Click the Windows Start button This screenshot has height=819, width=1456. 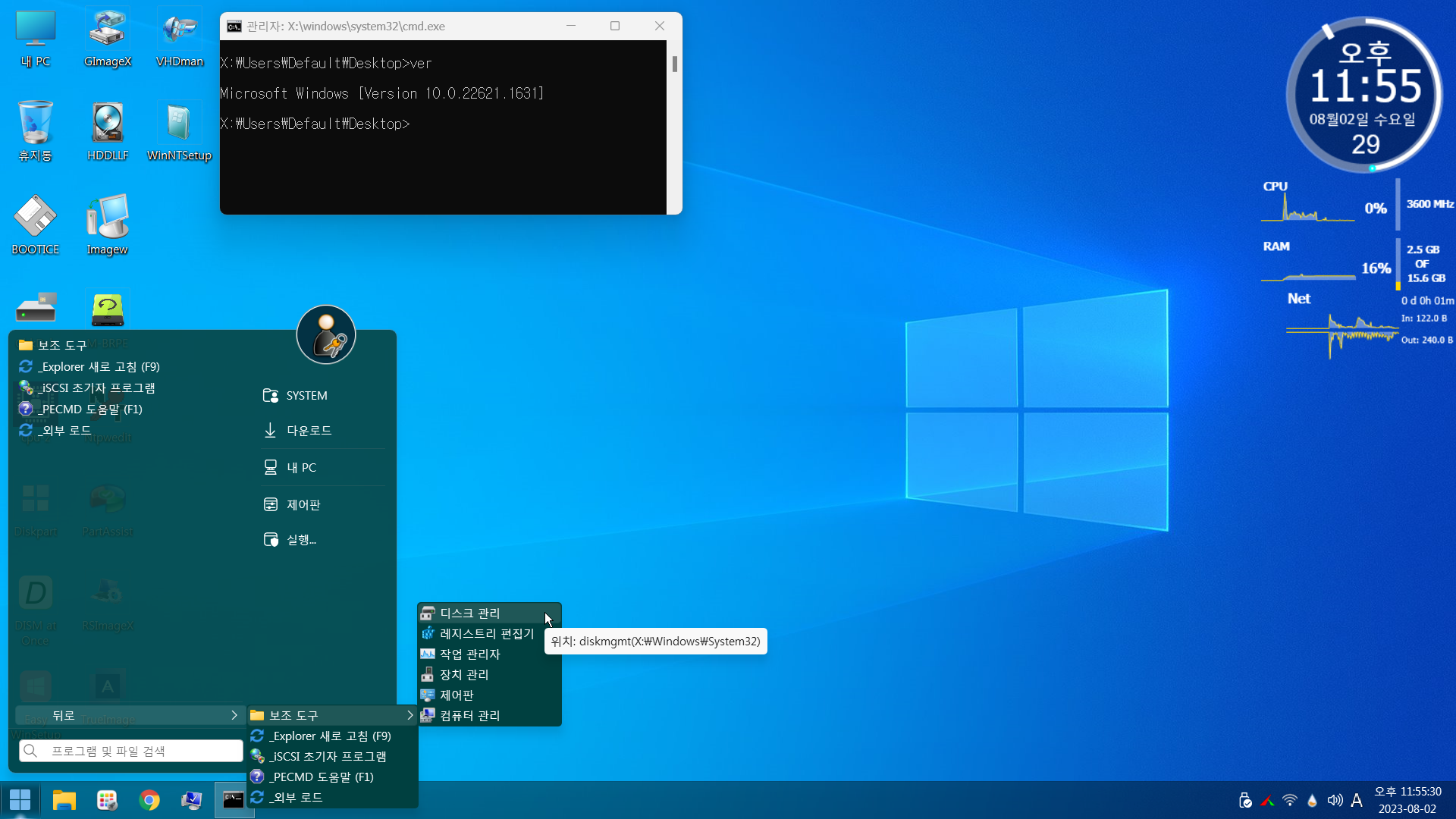point(20,800)
